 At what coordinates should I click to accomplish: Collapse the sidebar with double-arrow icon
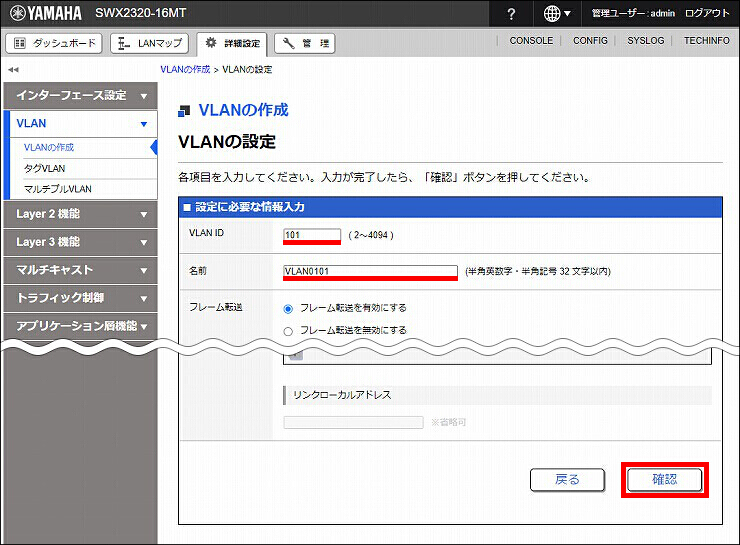click(13, 70)
